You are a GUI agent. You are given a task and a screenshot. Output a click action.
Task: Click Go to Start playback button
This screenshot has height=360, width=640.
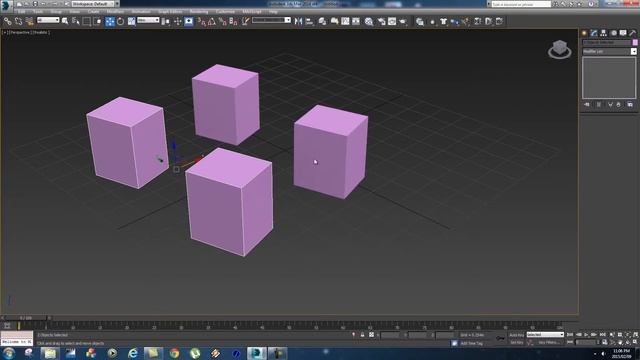(570, 335)
